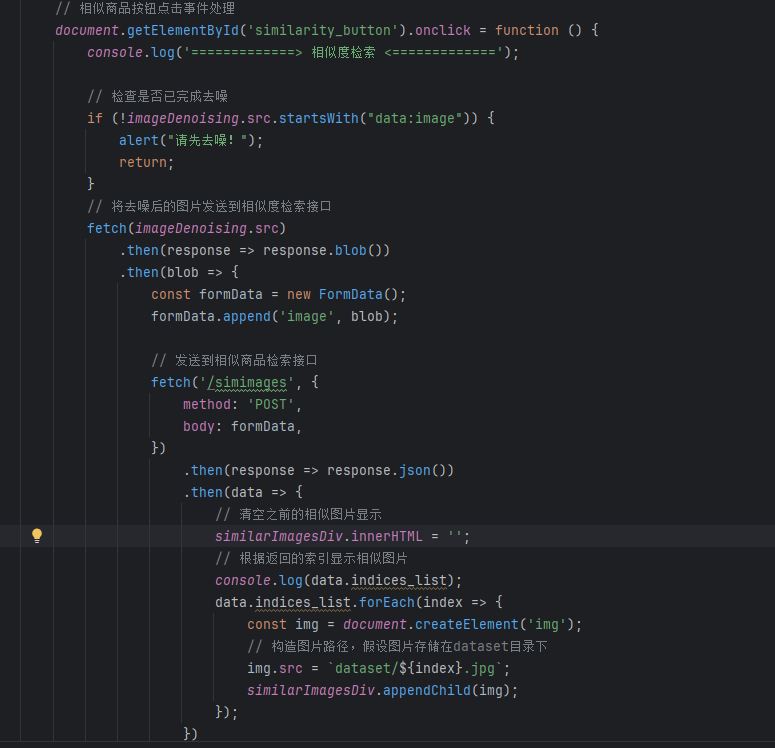Click the top comment 相似商品按钮点击事件处理
775x748 pixels.
145,8
